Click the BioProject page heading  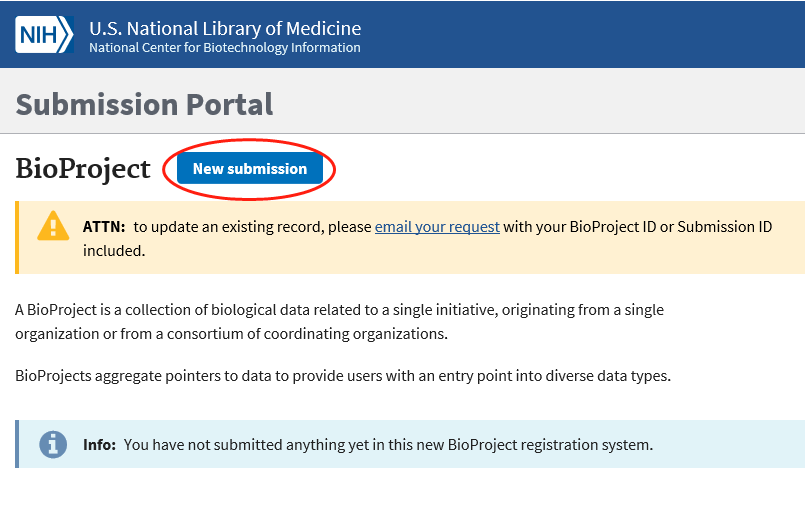(x=83, y=169)
